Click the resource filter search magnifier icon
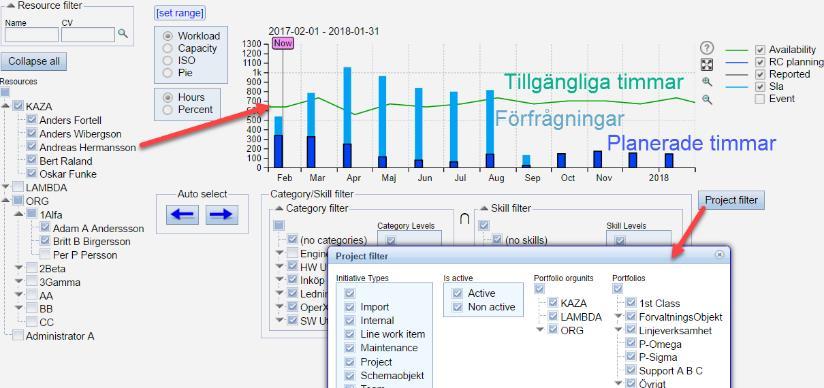Viewport: 824px width, 388px height. [122, 34]
